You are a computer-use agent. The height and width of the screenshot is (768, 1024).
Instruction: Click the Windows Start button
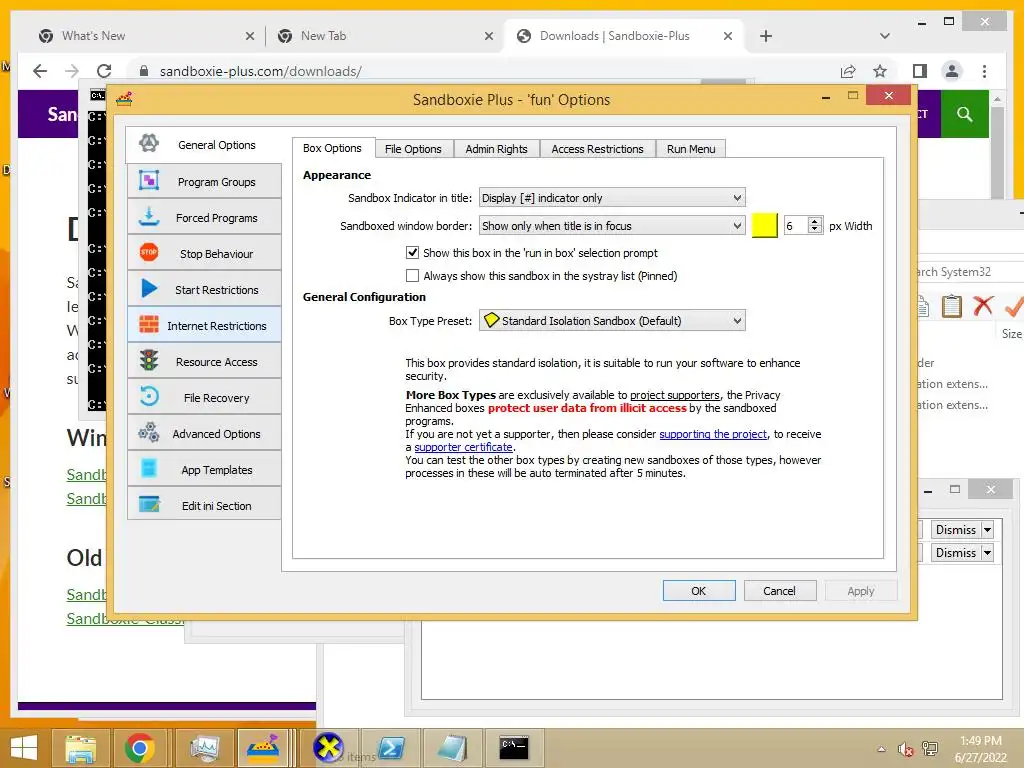click(24, 748)
